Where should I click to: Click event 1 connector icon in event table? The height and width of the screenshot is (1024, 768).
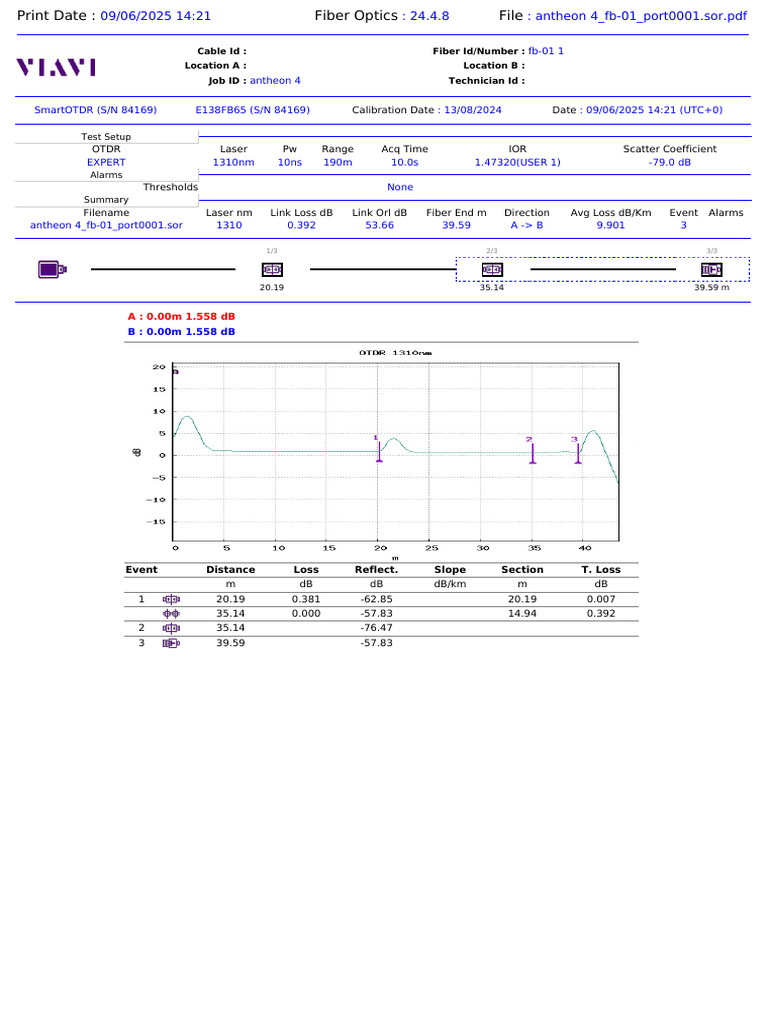pyautogui.click(x=171, y=599)
